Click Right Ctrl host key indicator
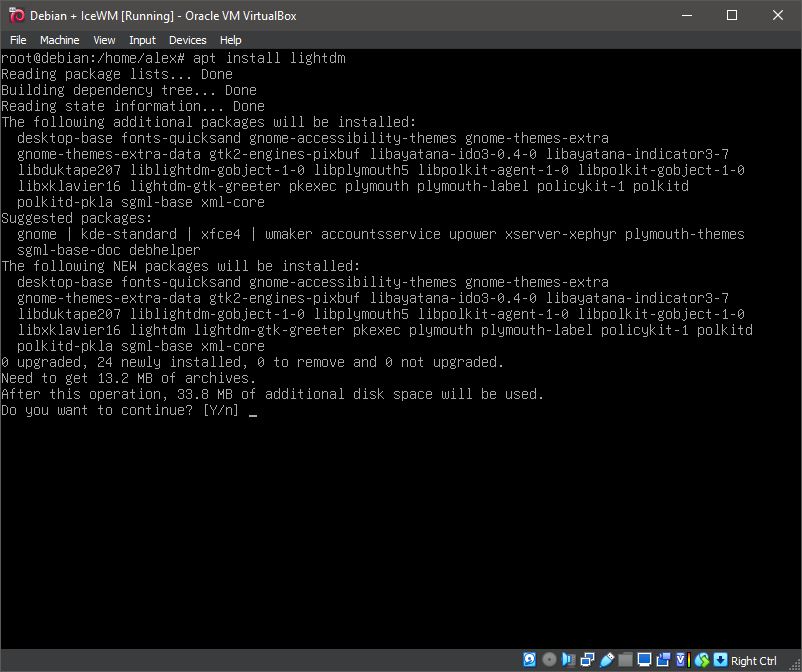802x672 pixels. pos(752,660)
